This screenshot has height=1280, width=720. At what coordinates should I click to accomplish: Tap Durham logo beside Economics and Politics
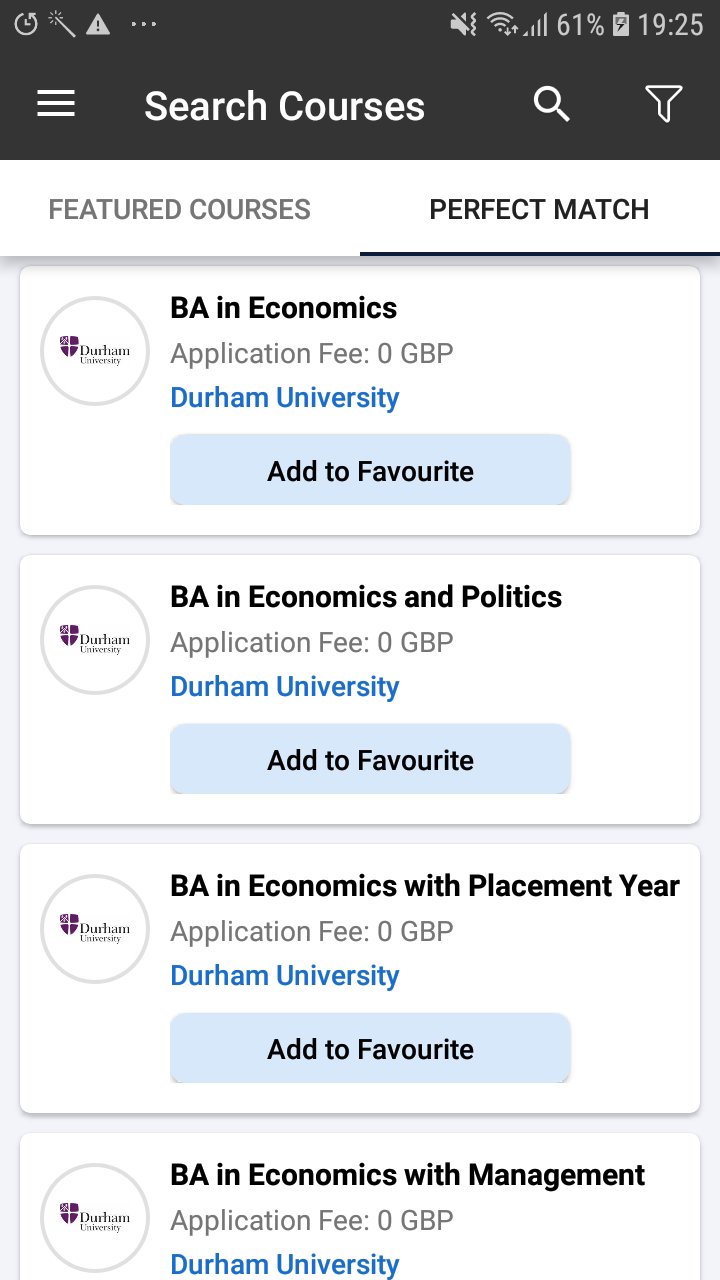click(94, 640)
